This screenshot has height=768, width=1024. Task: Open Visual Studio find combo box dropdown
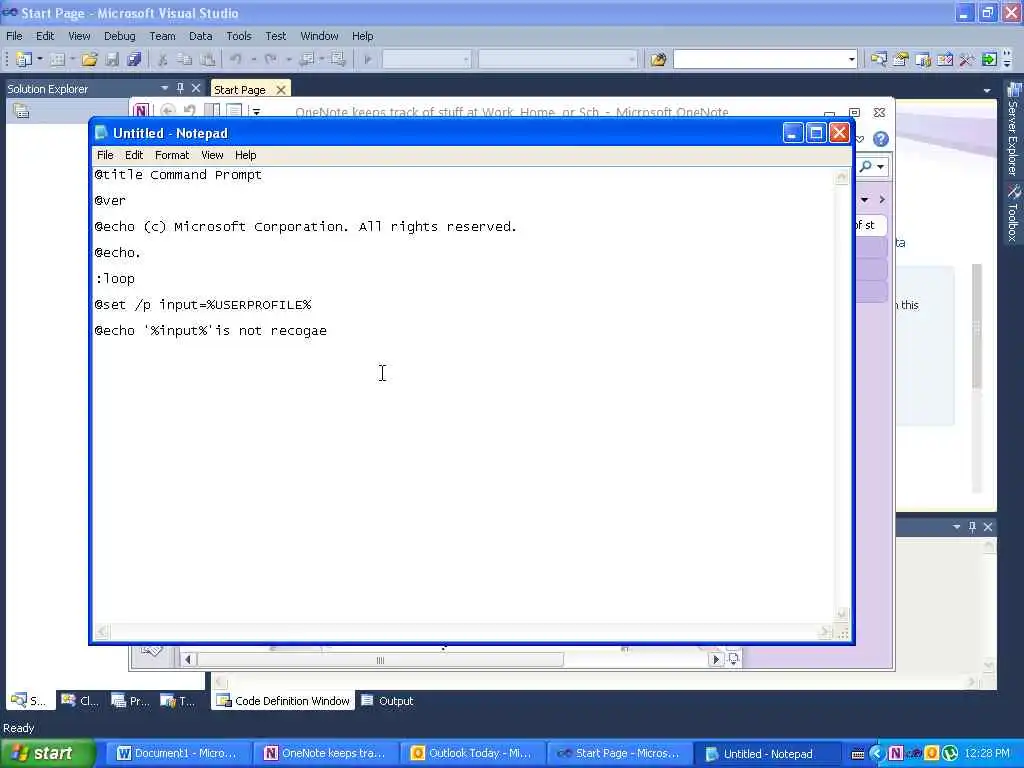[852, 59]
